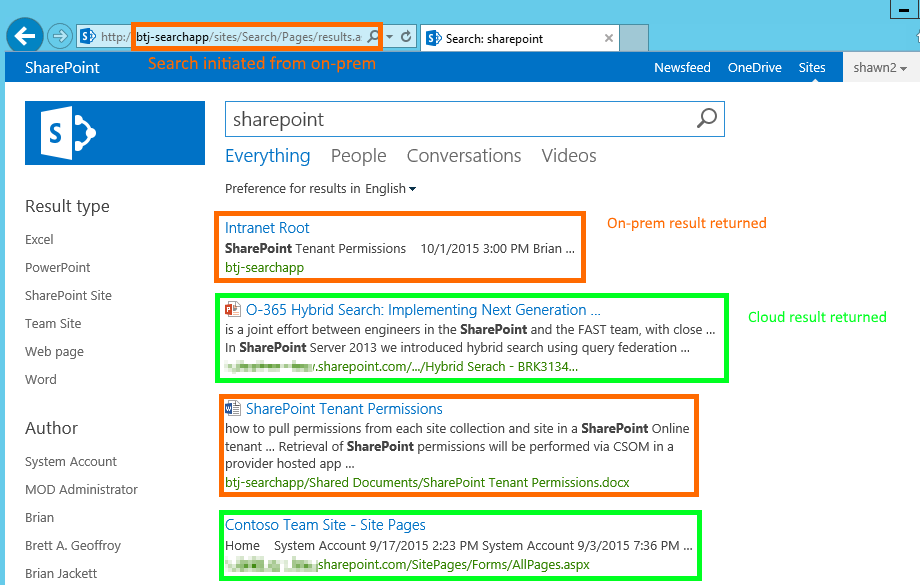Click the Hybrid Serach - BRK3134 result URL

click(401, 367)
